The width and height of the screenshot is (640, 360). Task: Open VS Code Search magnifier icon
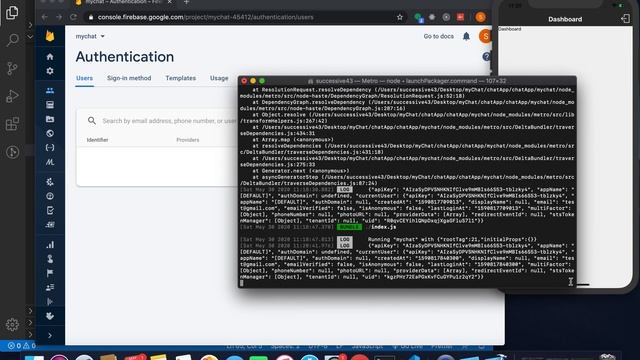click(12, 40)
